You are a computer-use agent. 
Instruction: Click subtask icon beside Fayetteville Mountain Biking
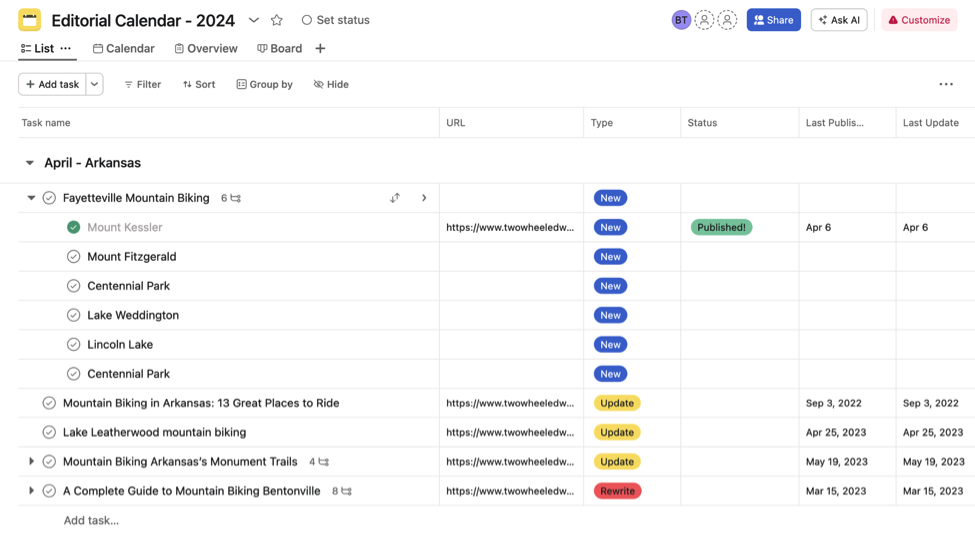coord(236,198)
